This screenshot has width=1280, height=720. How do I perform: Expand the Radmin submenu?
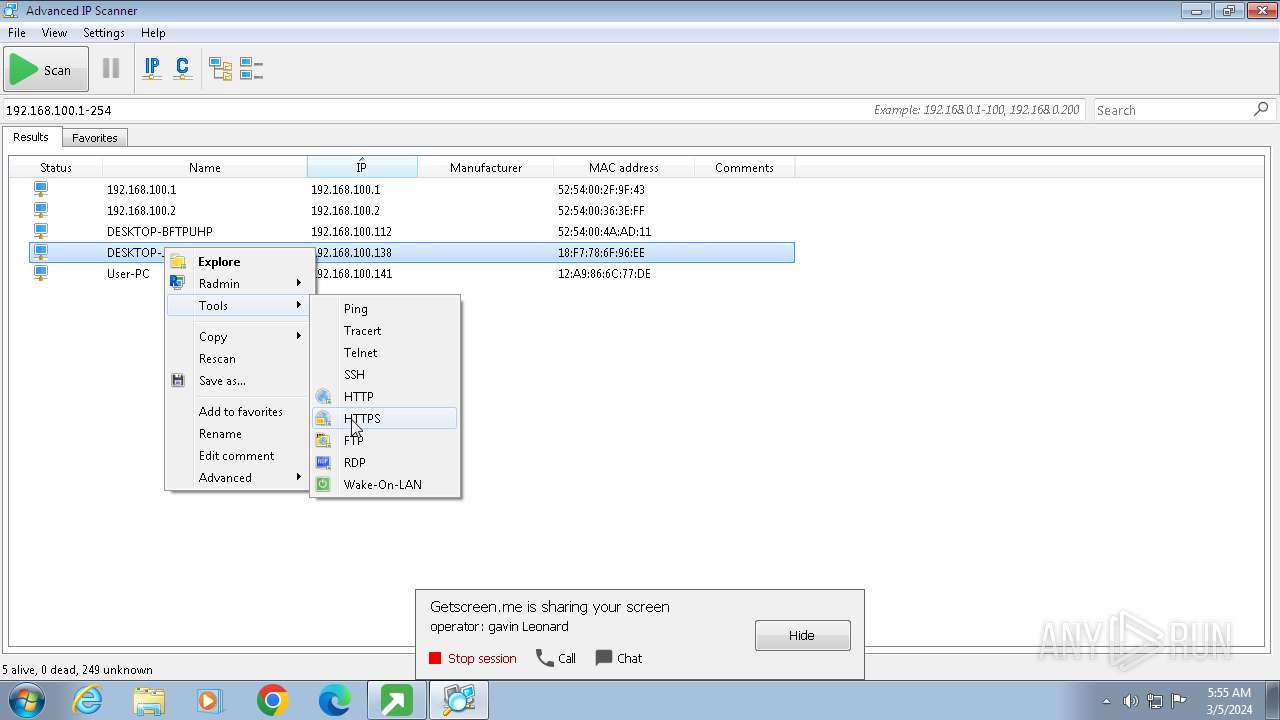(x=238, y=284)
